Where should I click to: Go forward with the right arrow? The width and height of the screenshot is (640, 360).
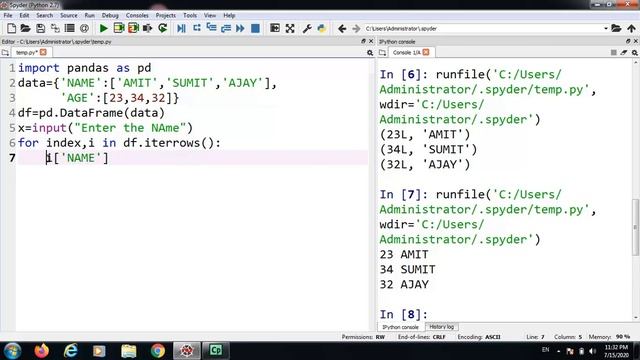pyautogui.click(x=356, y=29)
